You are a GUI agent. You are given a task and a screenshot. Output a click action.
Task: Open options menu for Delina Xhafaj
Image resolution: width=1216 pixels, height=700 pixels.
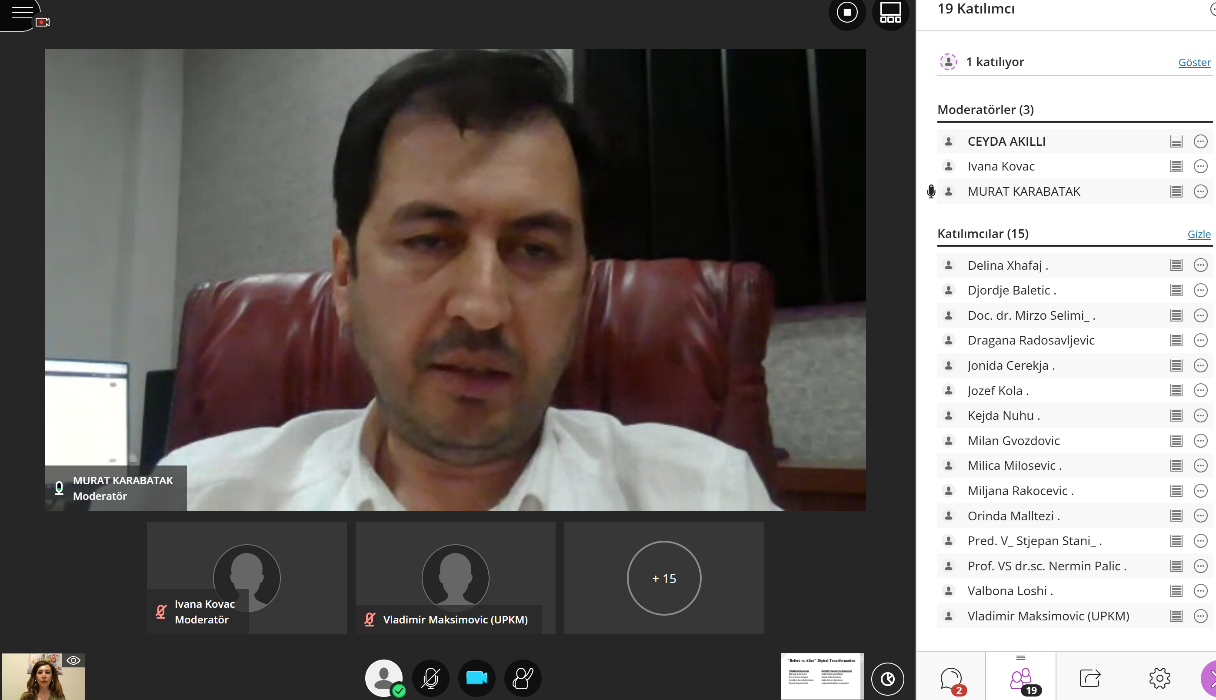1201,266
